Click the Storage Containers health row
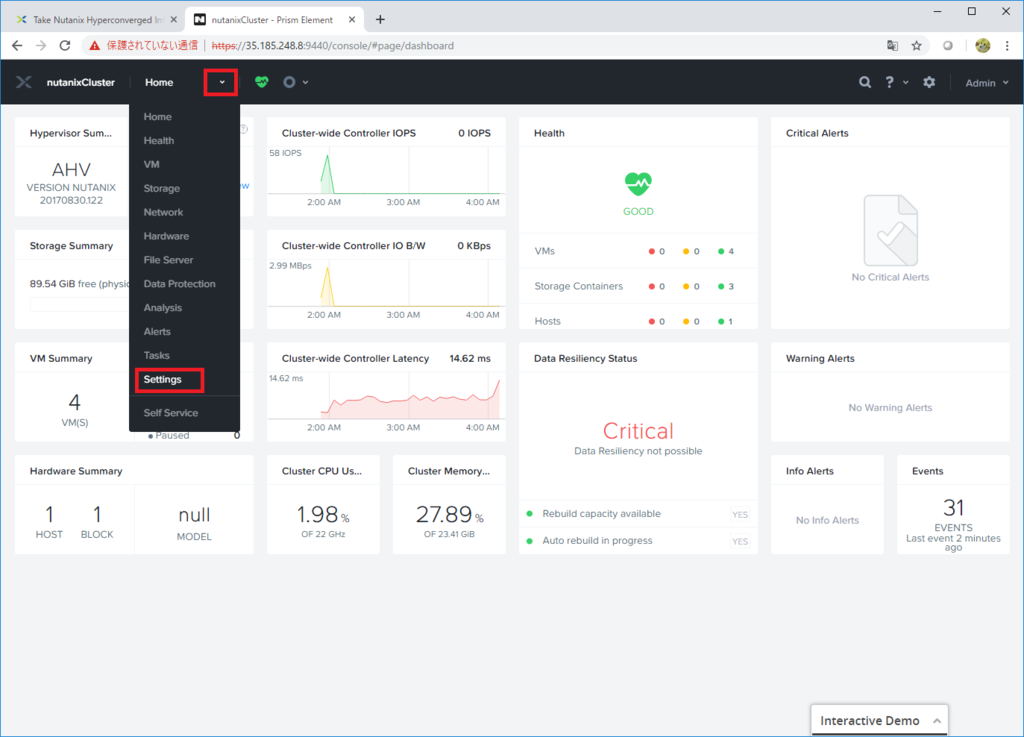1024x737 pixels. coord(638,286)
